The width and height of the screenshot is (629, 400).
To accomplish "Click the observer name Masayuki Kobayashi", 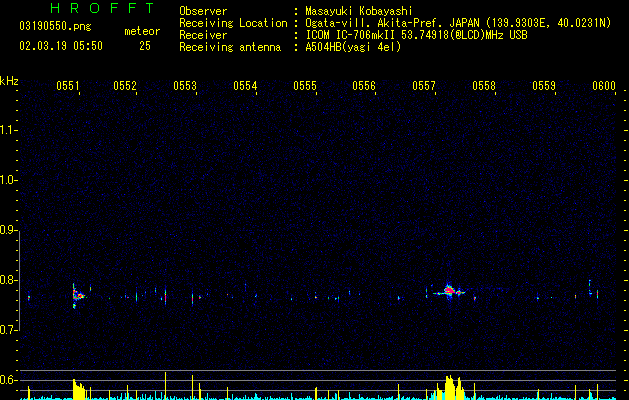I will click(359, 11).
